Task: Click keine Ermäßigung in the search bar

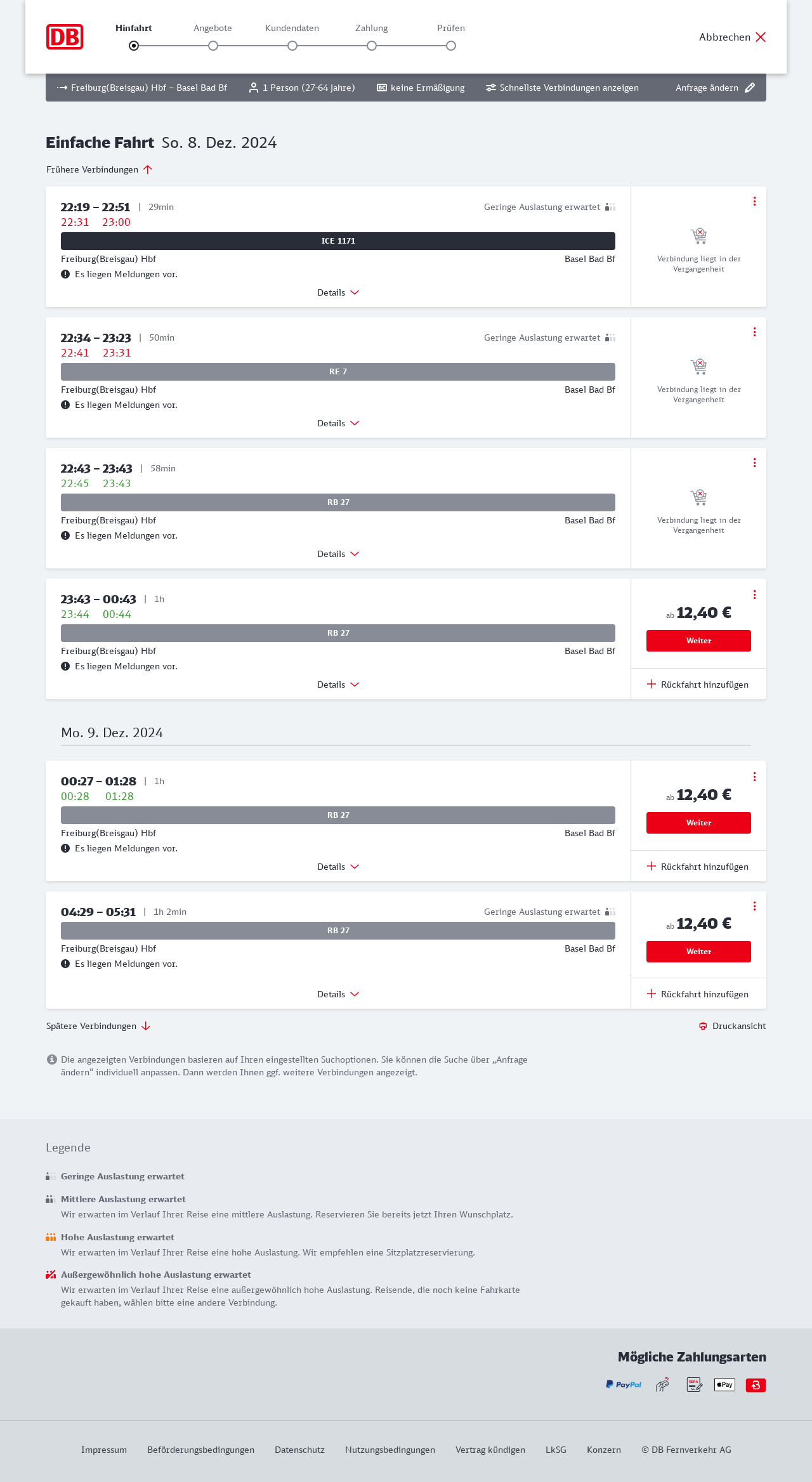Action: tap(421, 88)
